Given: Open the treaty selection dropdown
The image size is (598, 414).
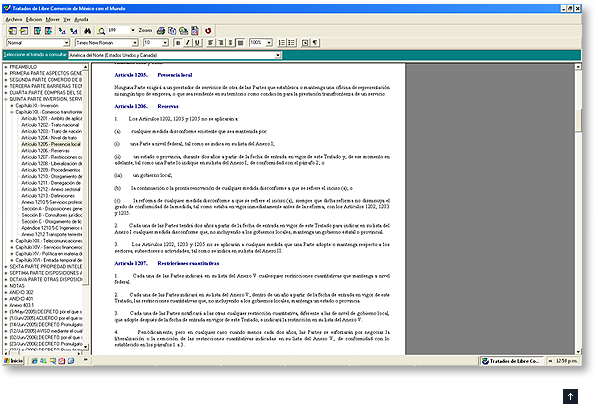Looking at the screenshot, I should point(278,55).
